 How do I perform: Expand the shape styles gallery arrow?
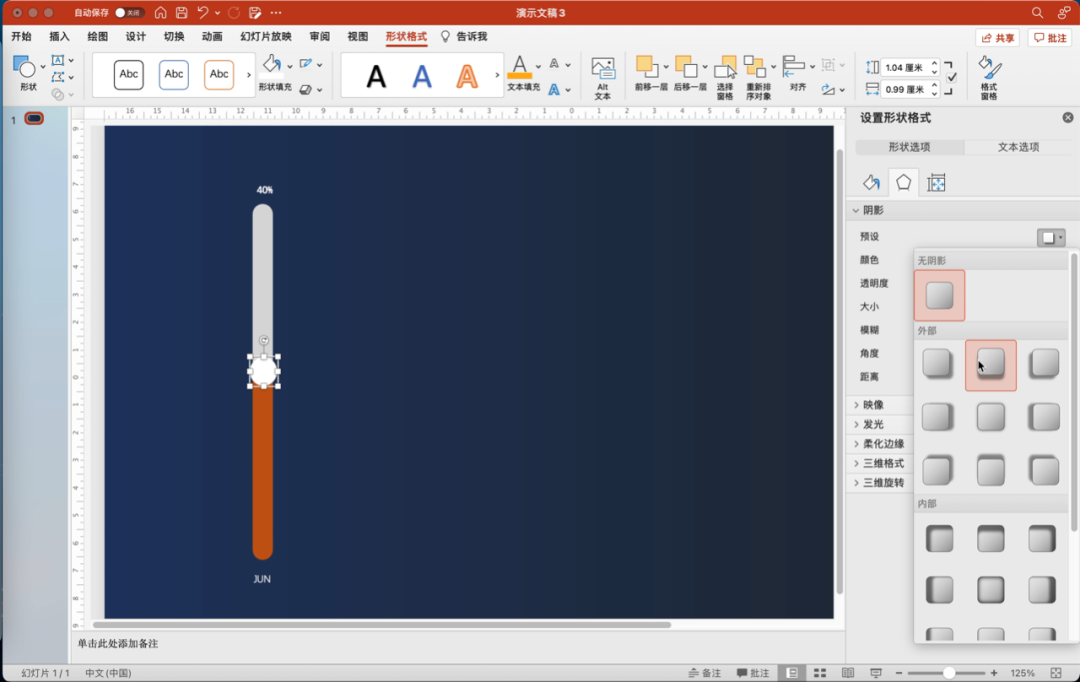(249, 74)
